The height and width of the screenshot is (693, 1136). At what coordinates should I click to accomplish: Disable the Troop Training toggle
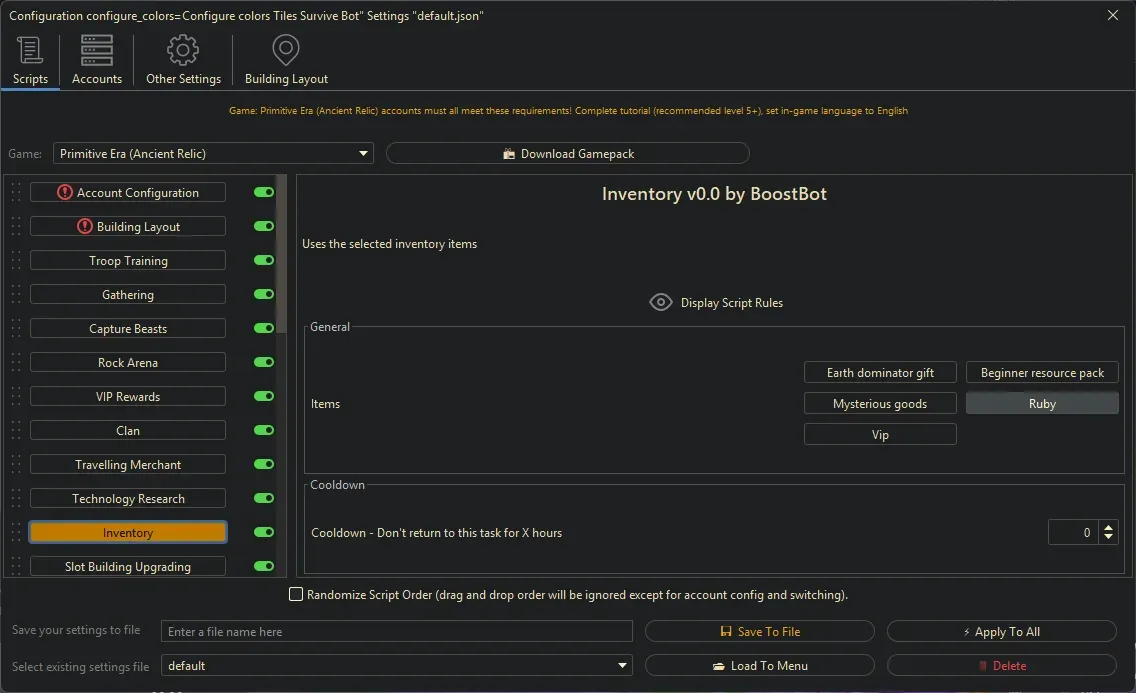point(263,260)
